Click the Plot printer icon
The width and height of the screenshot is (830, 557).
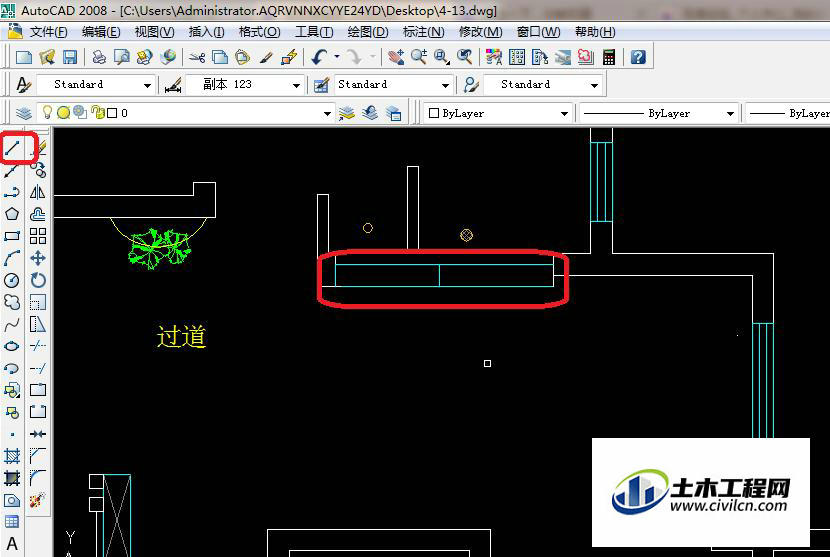click(x=98, y=57)
